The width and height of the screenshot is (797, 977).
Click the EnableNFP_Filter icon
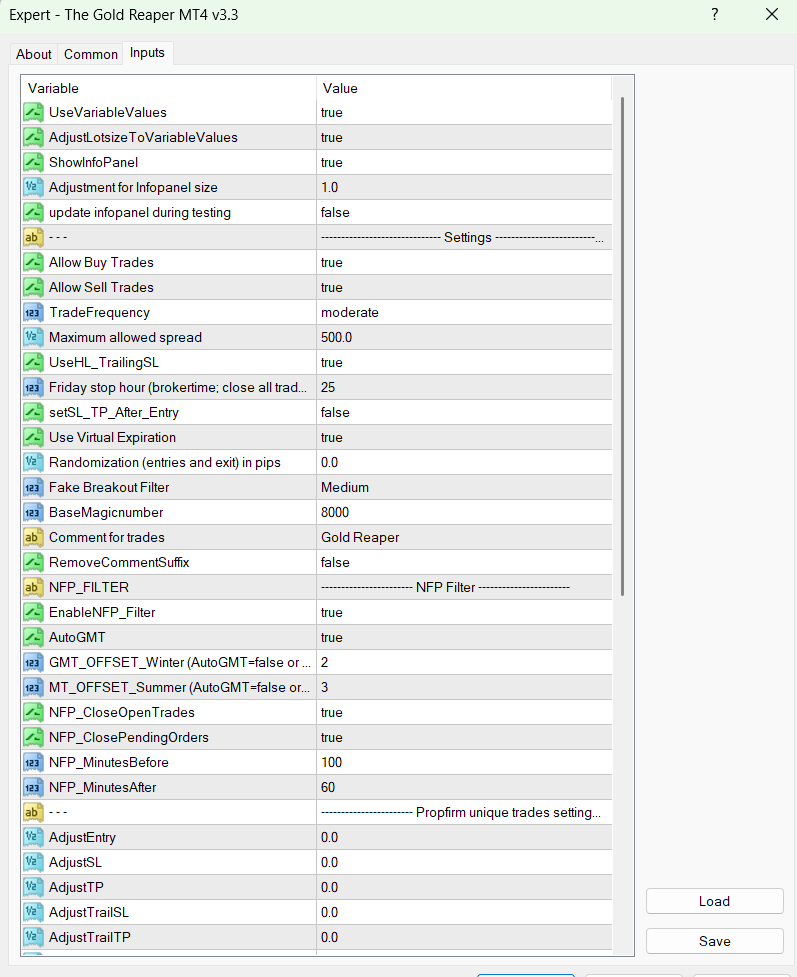[33, 612]
